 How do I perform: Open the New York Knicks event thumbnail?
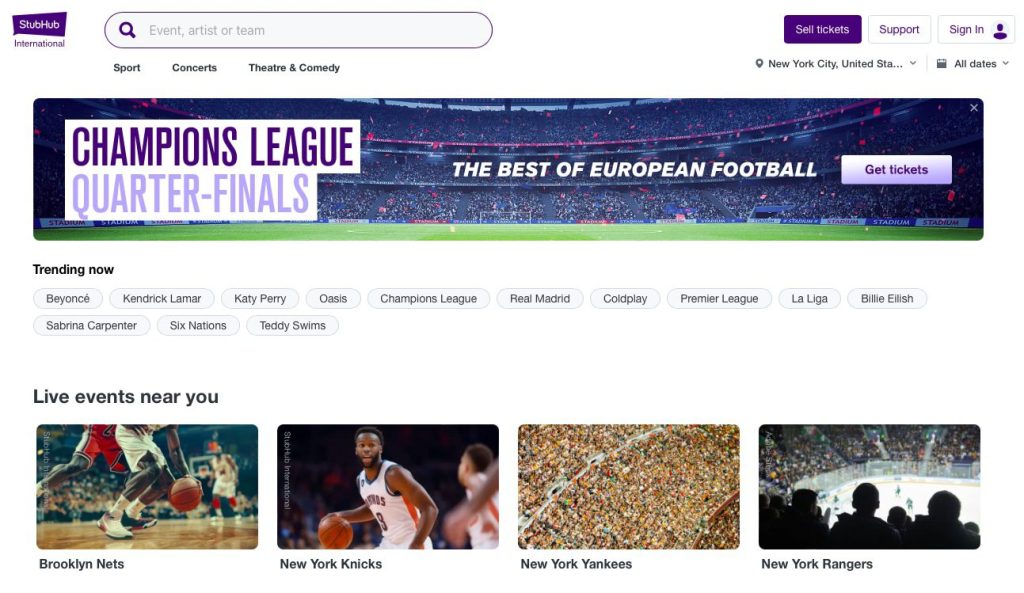(388, 487)
